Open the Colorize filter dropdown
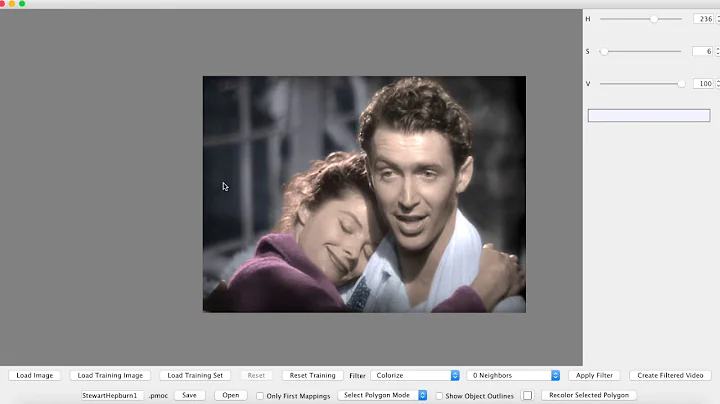The image size is (720, 404). (415, 375)
